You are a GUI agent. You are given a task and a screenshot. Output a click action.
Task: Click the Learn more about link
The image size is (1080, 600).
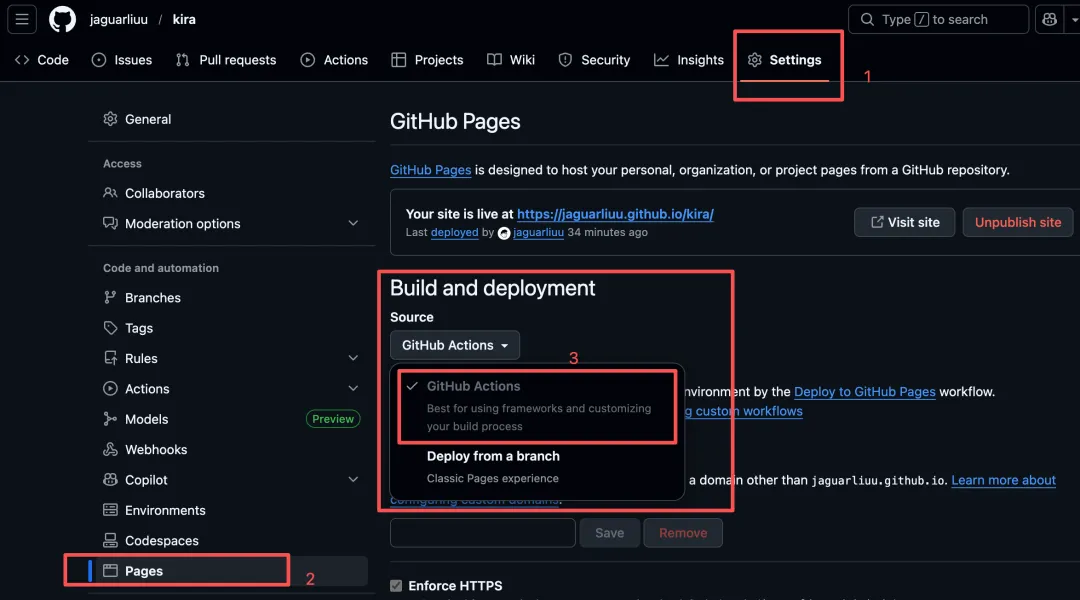pos(1004,480)
